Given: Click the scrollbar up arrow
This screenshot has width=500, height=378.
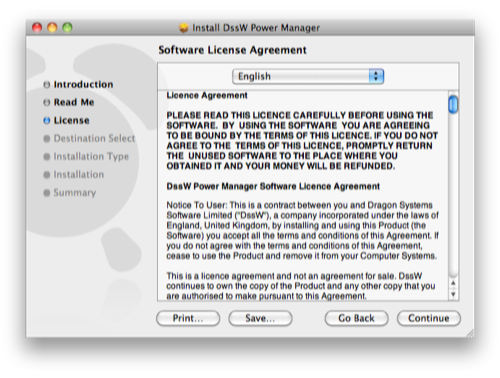Looking at the screenshot, I should coord(453,284).
